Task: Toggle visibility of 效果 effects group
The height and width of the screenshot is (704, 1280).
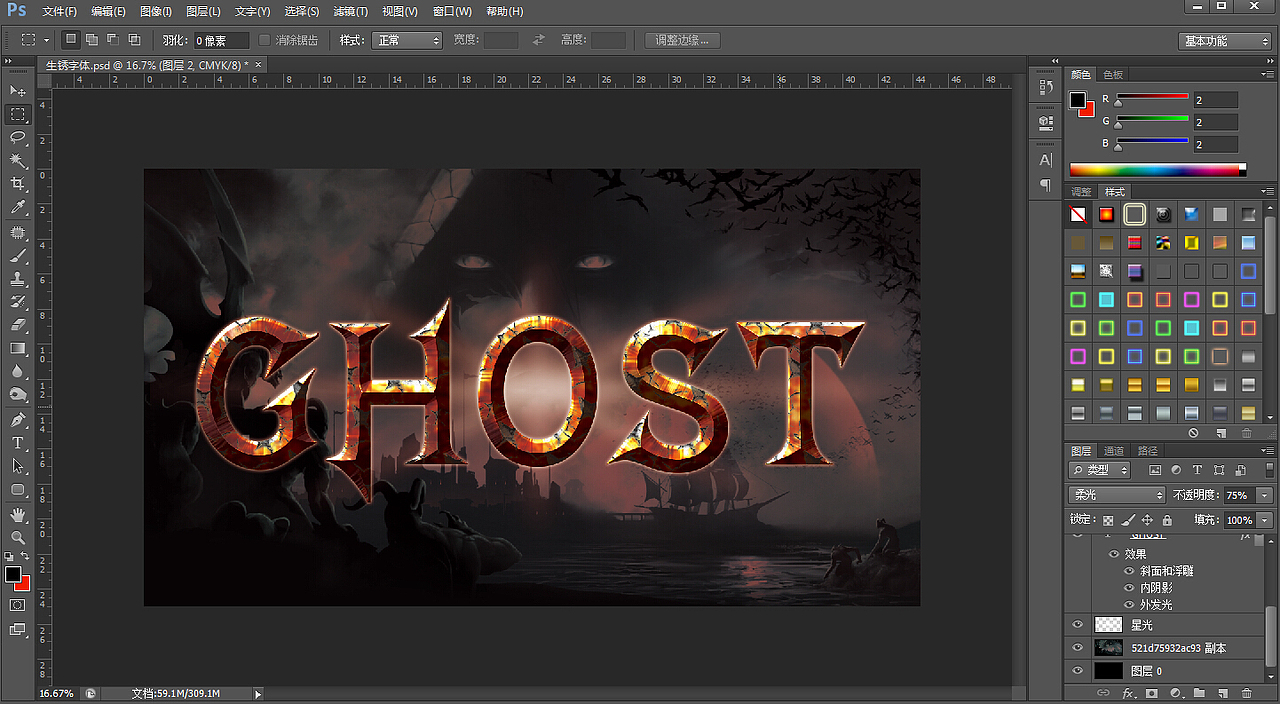Action: coord(1114,554)
